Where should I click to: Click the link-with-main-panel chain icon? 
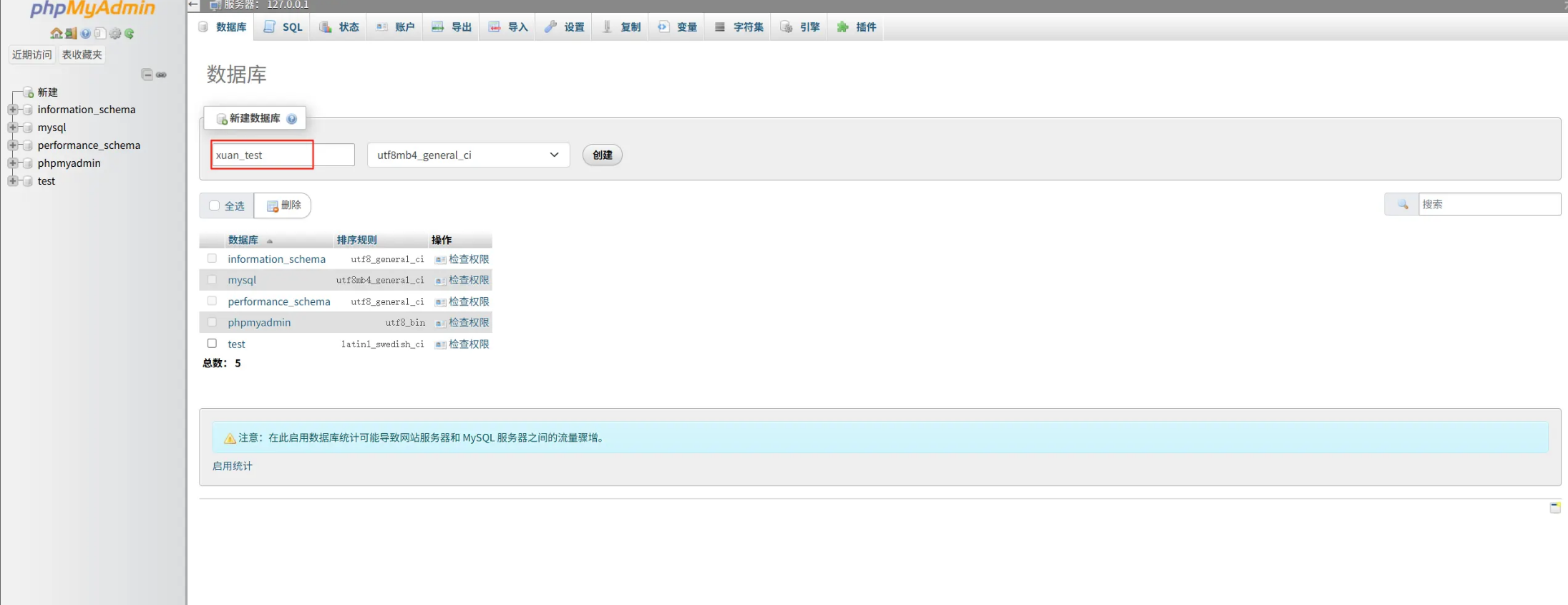tap(162, 74)
